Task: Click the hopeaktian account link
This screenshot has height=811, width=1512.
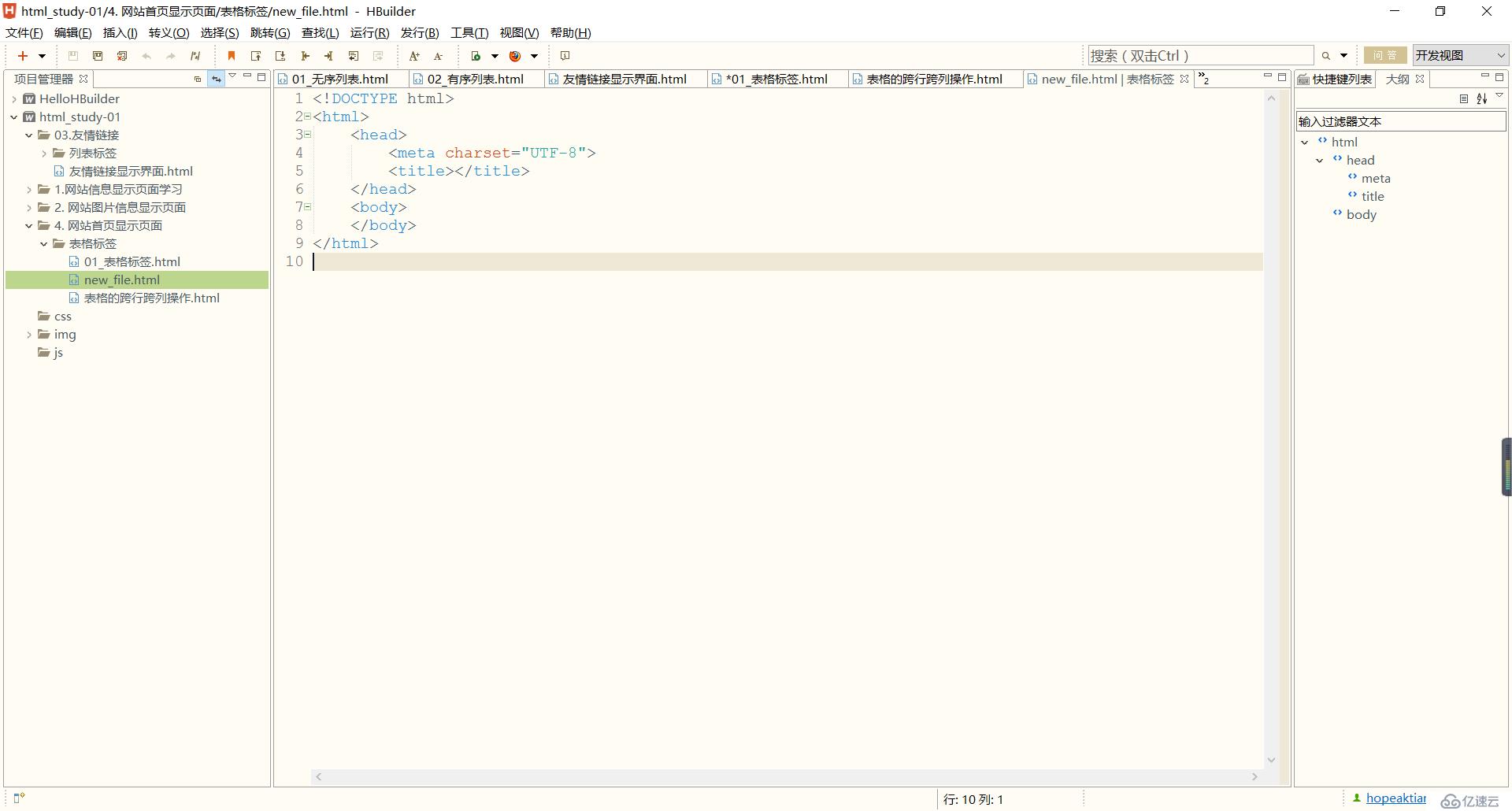Action: pos(1395,798)
